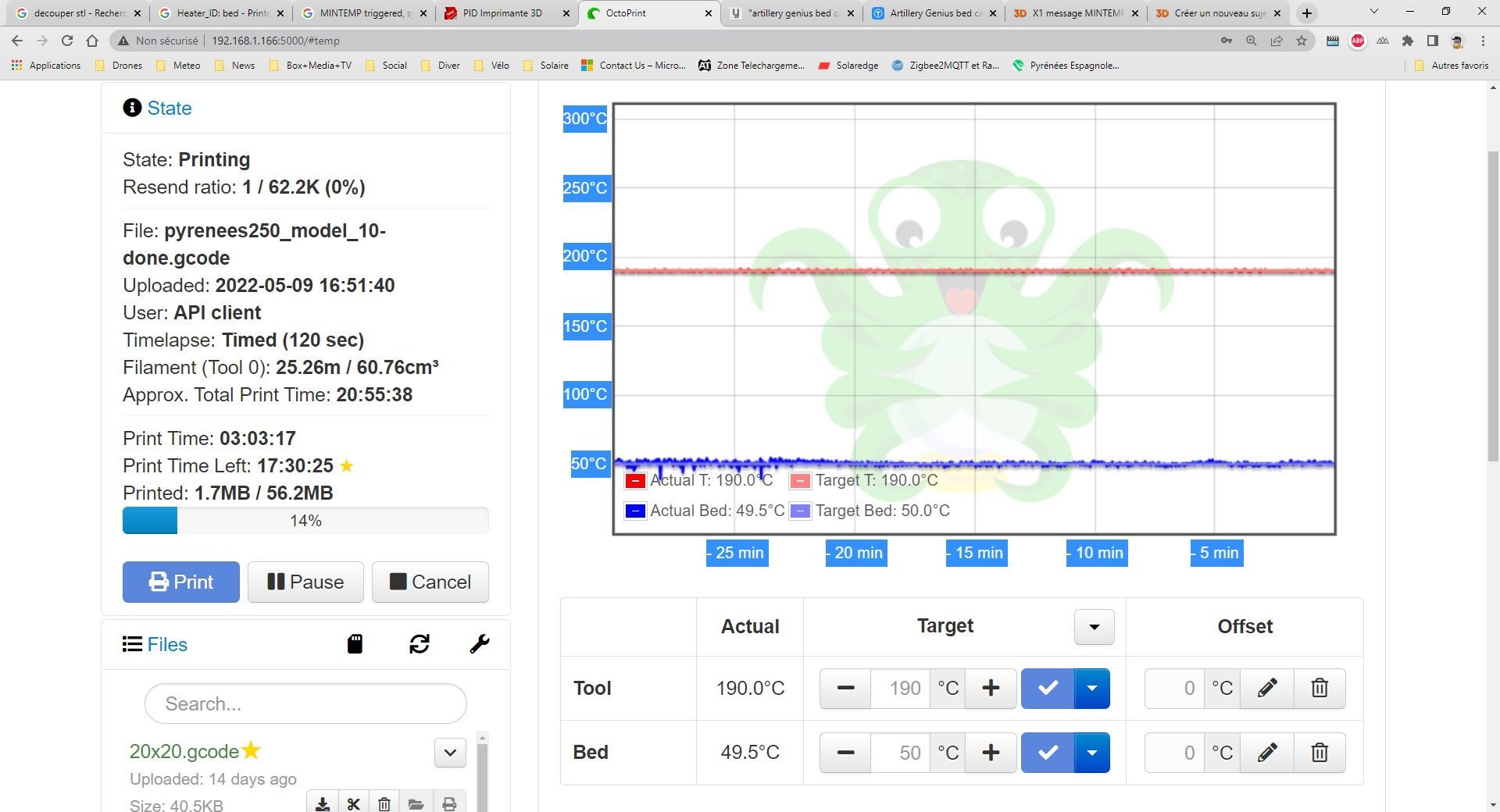The width and height of the screenshot is (1500, 812).
Task: Collapse the State panel header
Action: click(169, 108)
